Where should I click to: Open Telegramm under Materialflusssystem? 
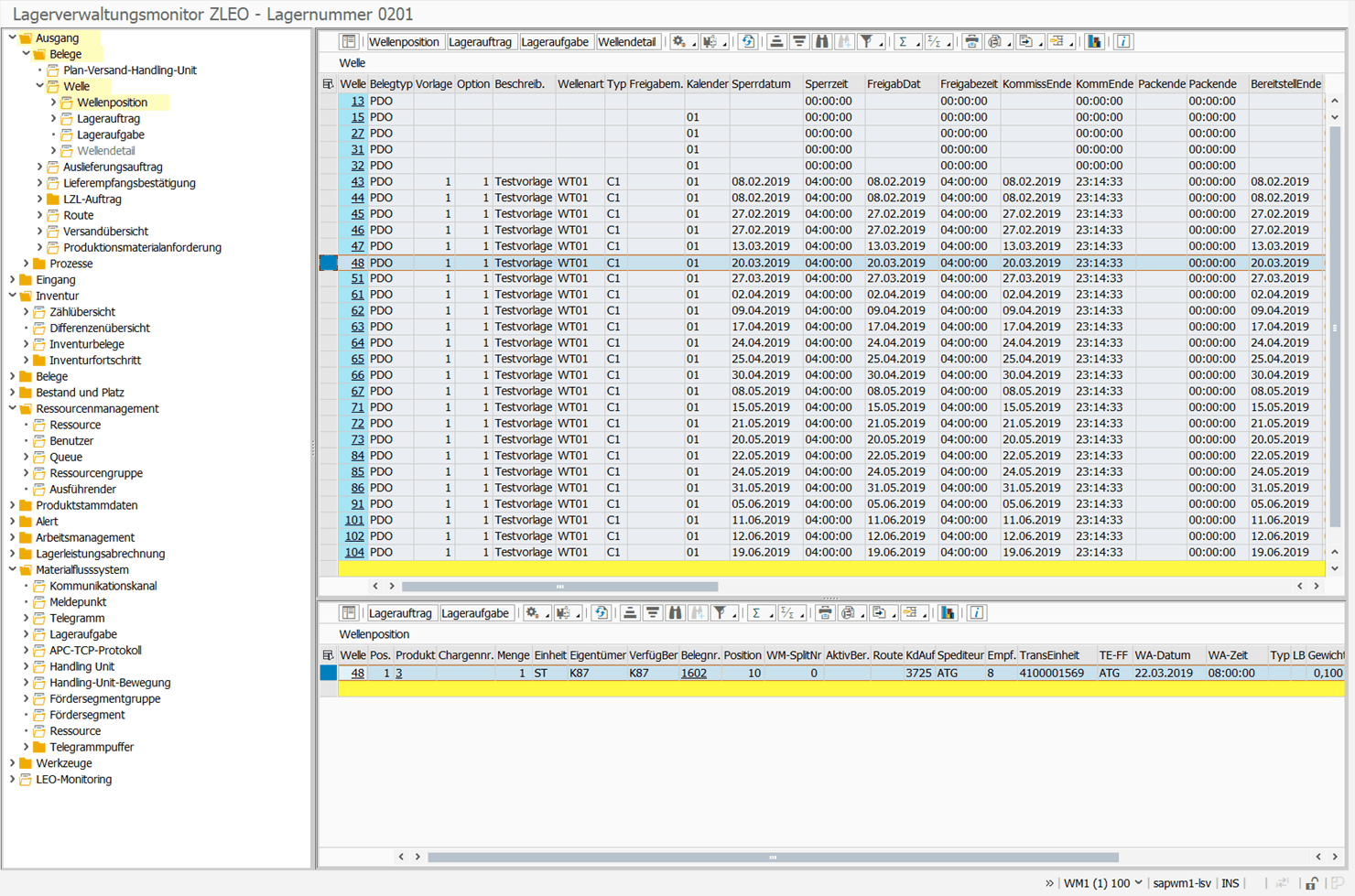[77, 618]
